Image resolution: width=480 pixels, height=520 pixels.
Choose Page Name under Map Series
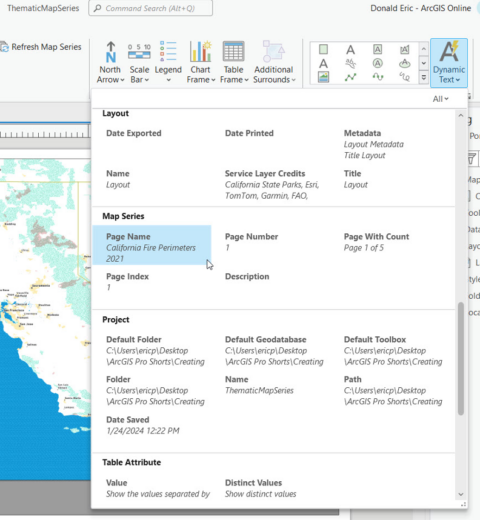[x=152, y=245]
